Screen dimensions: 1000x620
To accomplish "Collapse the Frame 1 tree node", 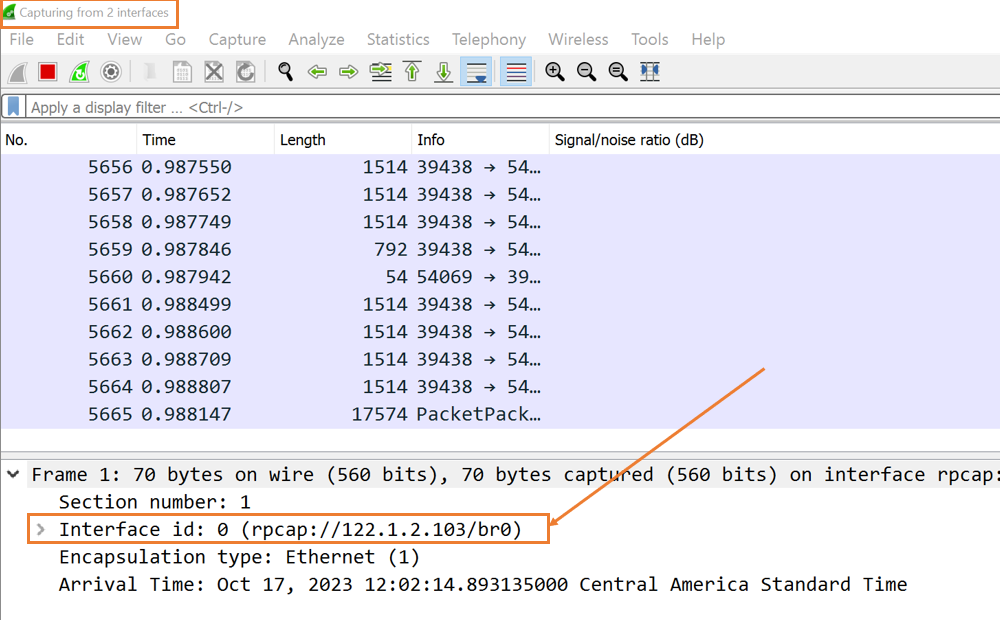I will (13, 474).
